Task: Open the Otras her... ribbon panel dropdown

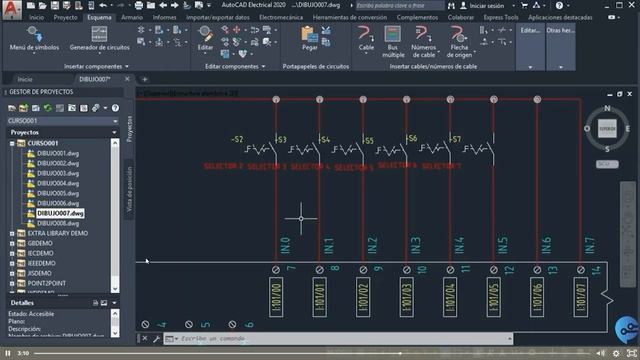Action: [x=560, y=47]
